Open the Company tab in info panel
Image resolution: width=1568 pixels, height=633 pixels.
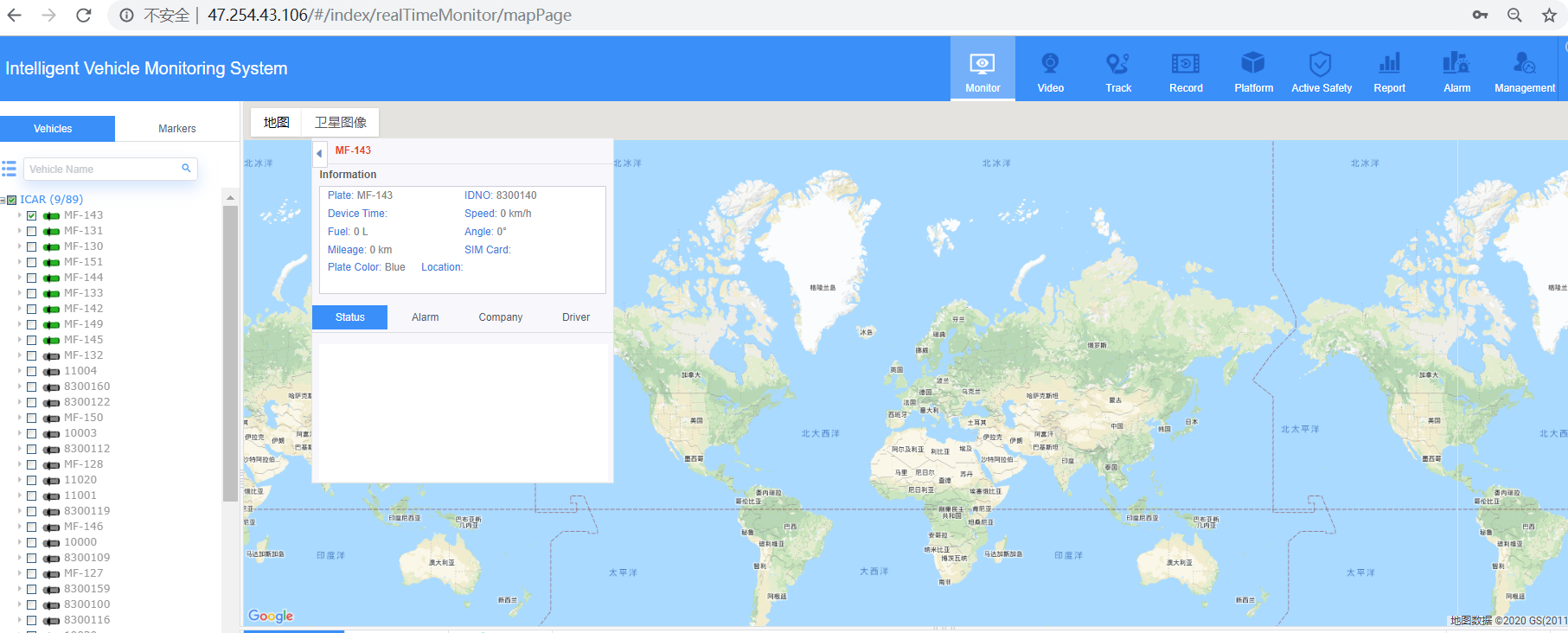(501, 317)
